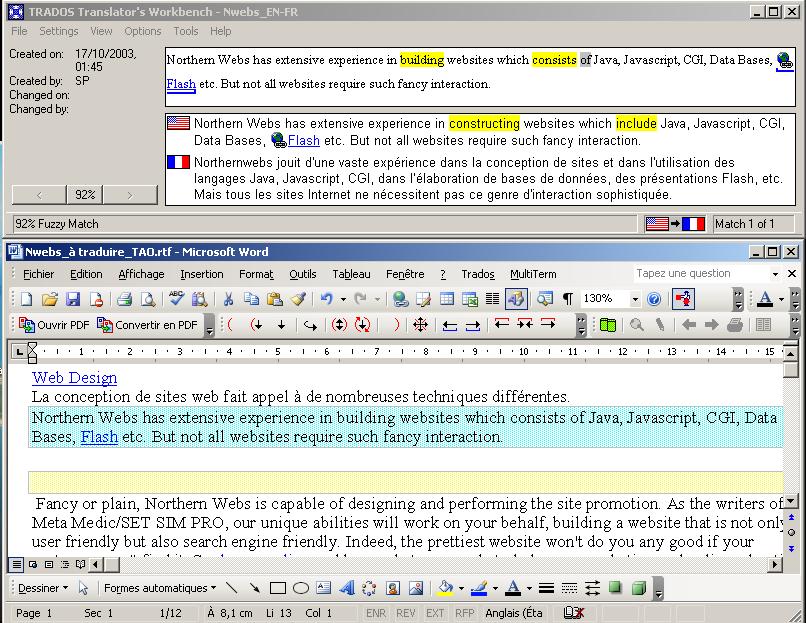This screenshot has height=623, width=806.
Task: Click the Tapez une question help field
Action: [700, 274]
